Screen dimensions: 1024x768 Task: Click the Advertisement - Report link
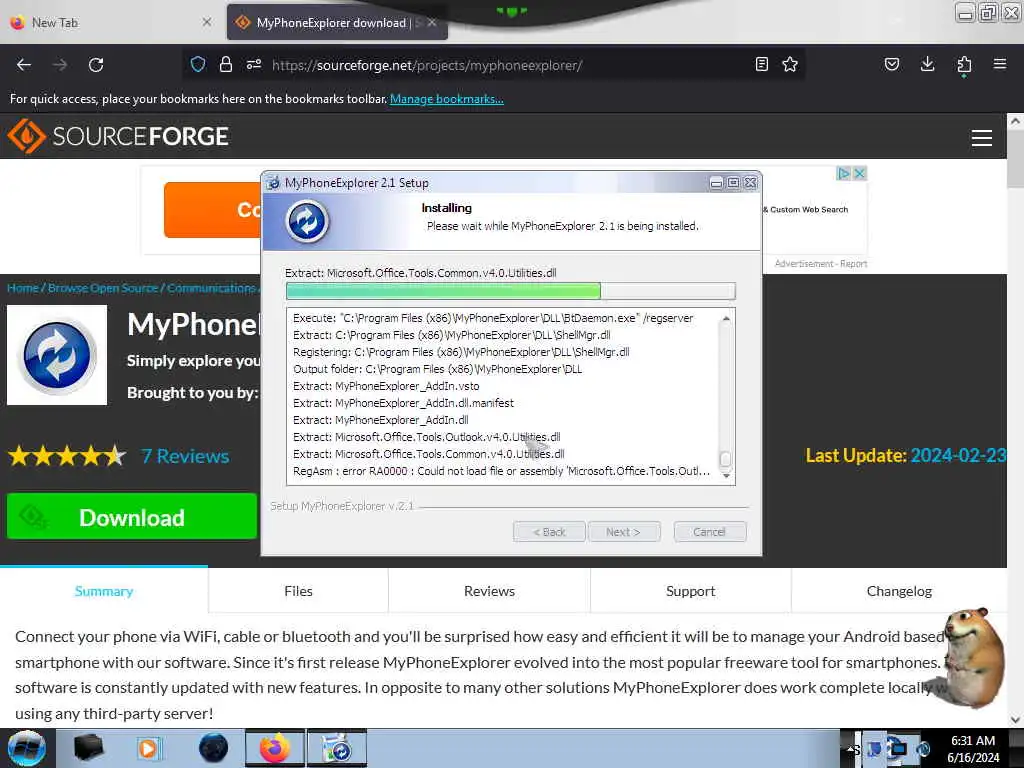pyautogui.click(x=821, y=264)
